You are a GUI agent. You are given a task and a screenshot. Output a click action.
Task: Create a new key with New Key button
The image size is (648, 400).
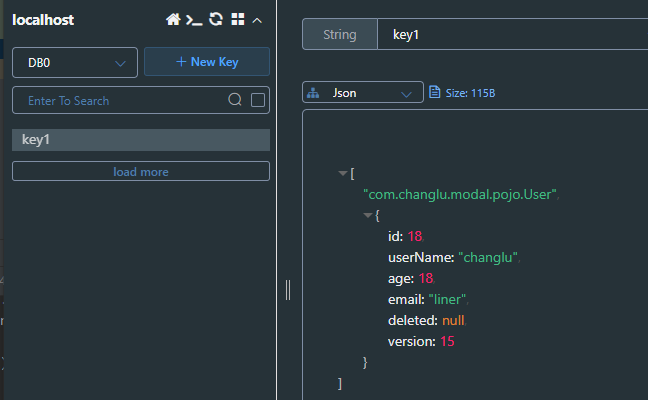[x=207, y=62]
